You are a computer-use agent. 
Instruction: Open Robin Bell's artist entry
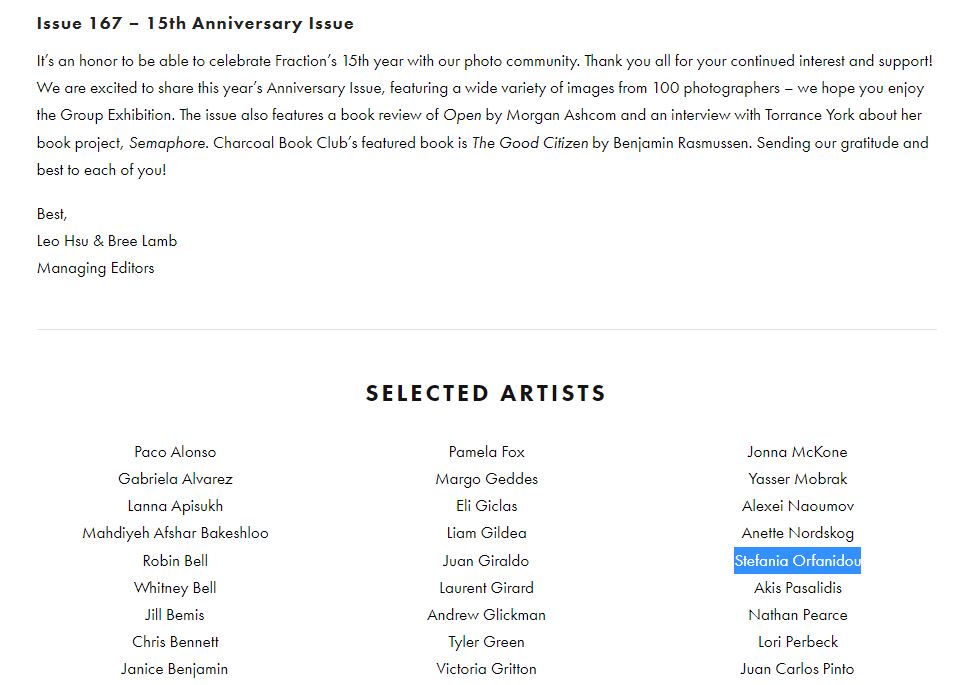point(175,561)
